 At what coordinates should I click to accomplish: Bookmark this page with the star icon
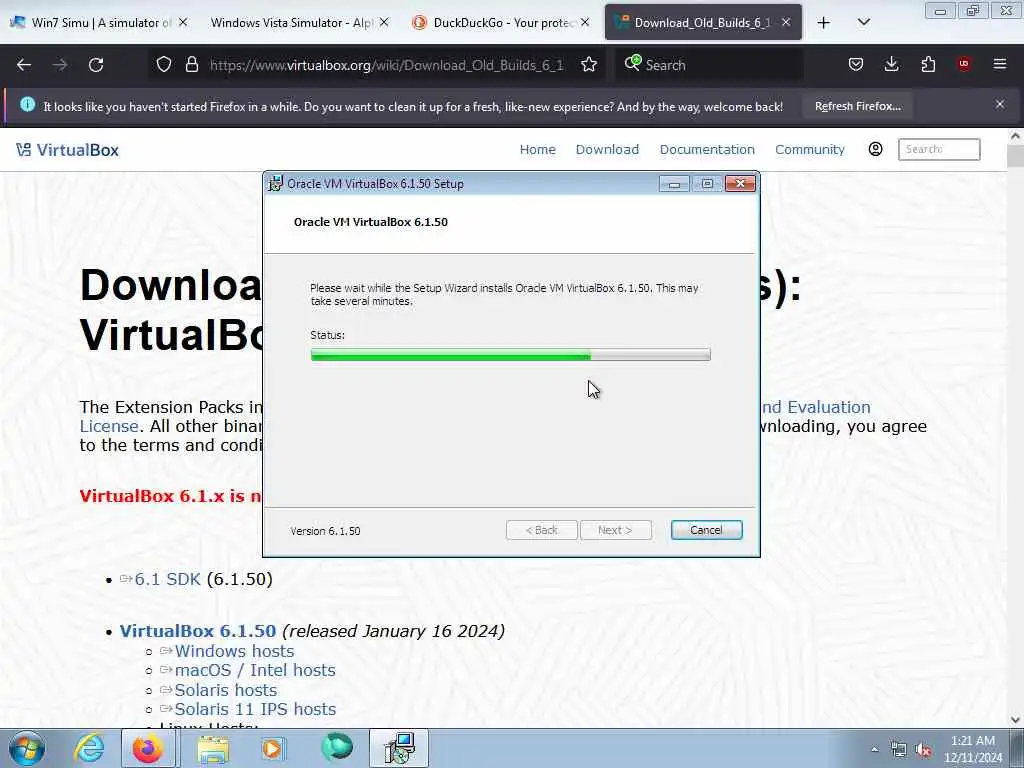[589, 65]
